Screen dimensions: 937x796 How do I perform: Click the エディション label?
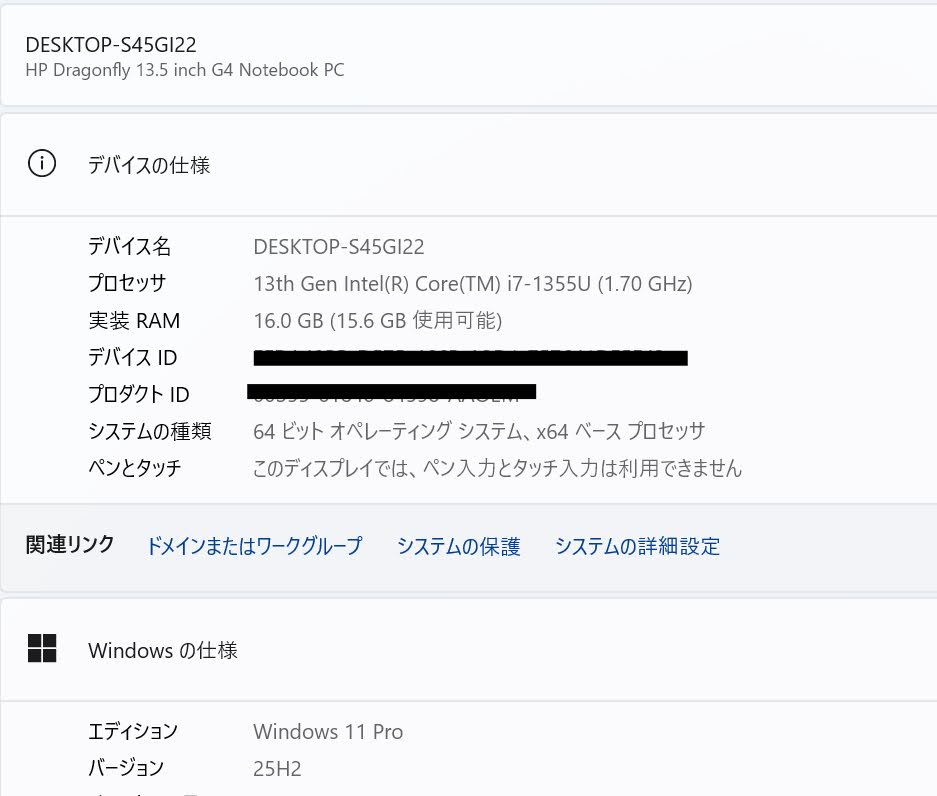coord(133,731)
